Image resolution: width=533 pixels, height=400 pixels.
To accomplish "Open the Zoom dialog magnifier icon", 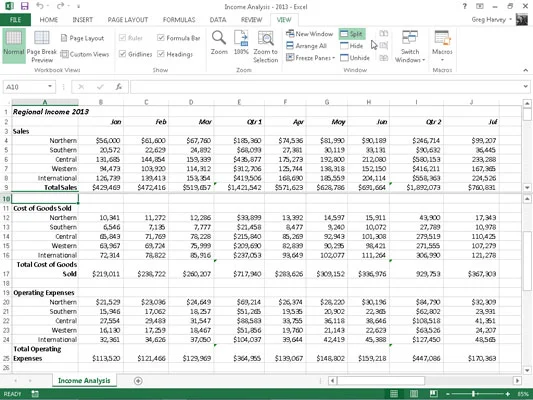I will [219, 38].
